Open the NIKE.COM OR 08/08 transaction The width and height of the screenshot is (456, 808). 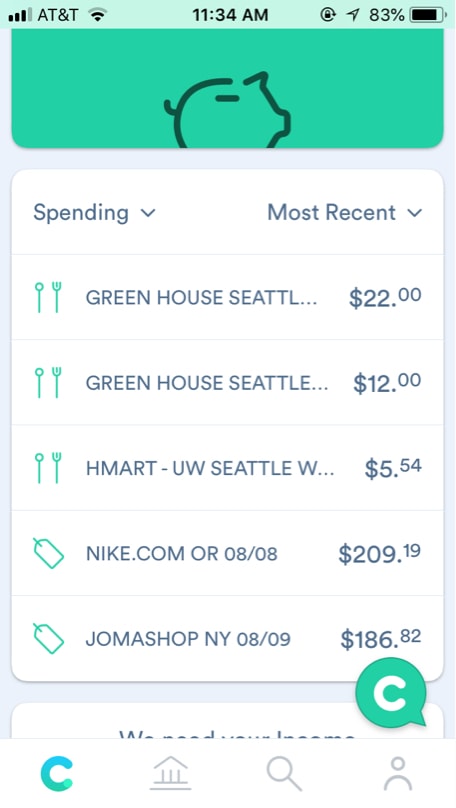coord(227,553)
